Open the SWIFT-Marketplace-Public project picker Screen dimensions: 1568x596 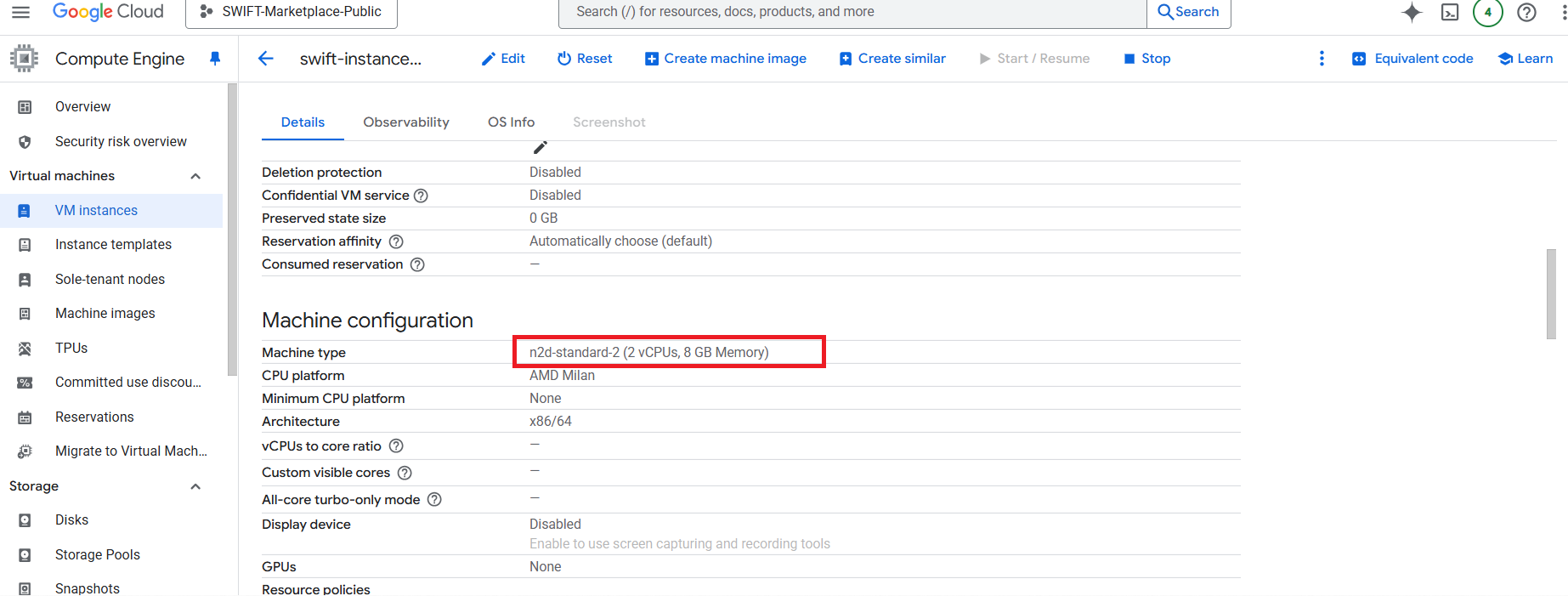(x=292, y=12)
